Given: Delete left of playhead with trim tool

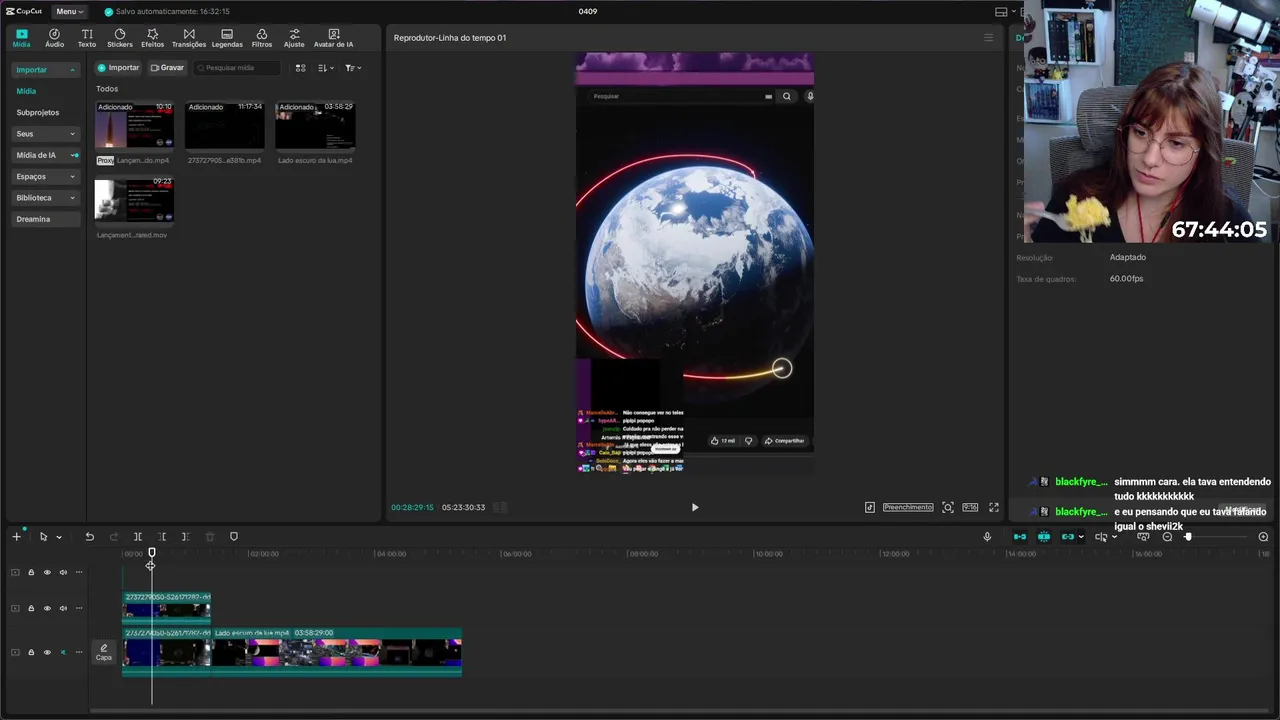Looking at the screenshot, I should pos(162,537).
